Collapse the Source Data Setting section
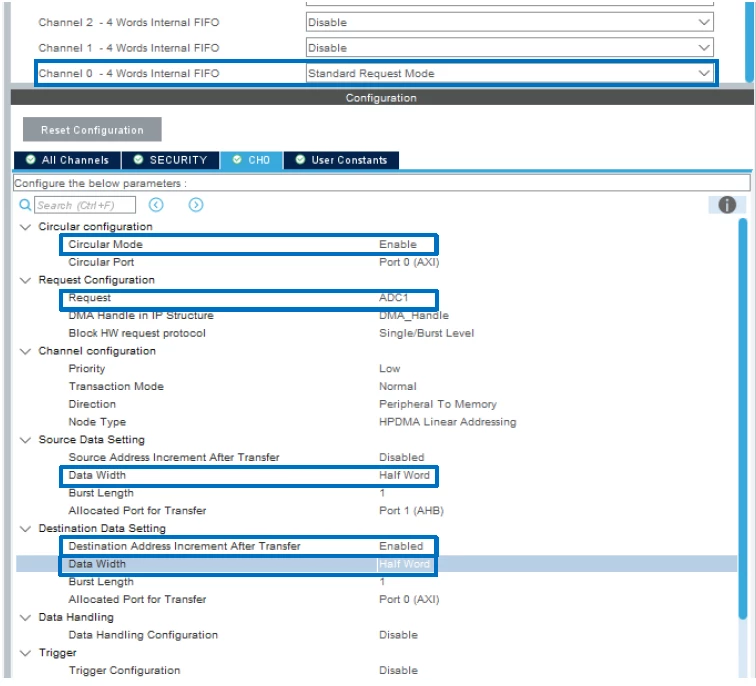This screenshot has height=686, width=756. [x=25, y=440]
